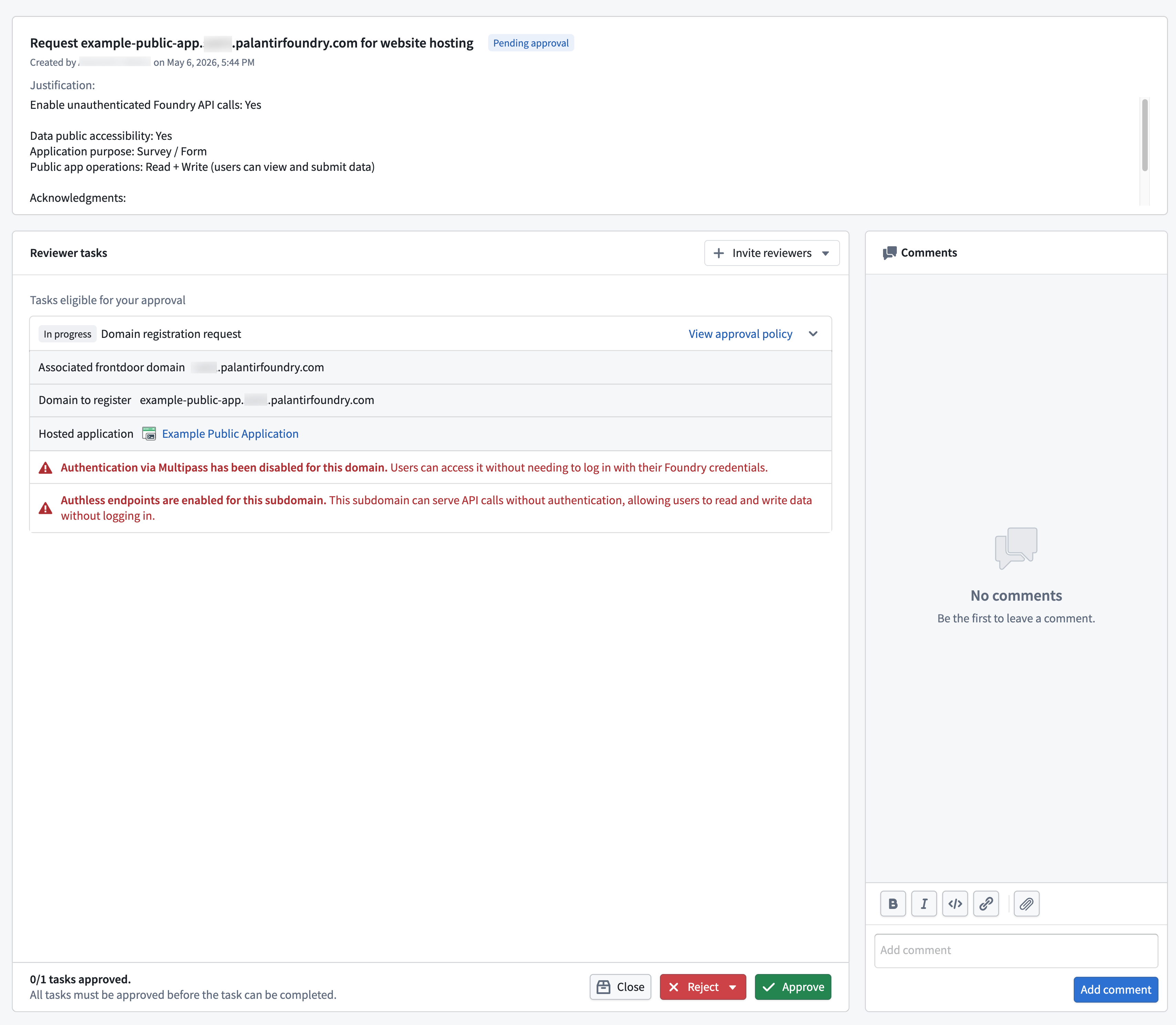This screenshot has height=1025, width=1176.
Task: Select the 'Domain registration request' task title
Action: [x=171, y=334]
